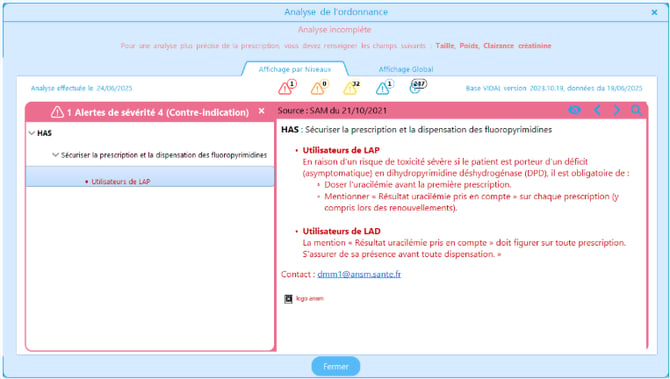Go to previous alert with left arrow
This screenshot has width=670, height=379.
pos(597,110)
